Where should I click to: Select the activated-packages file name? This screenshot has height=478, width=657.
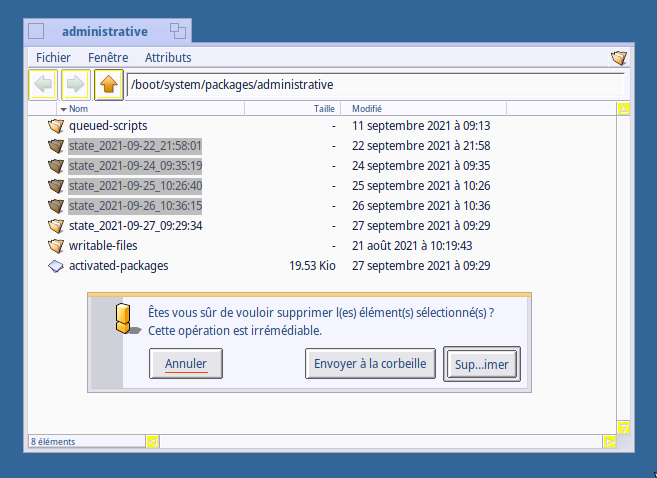point(119,266)
